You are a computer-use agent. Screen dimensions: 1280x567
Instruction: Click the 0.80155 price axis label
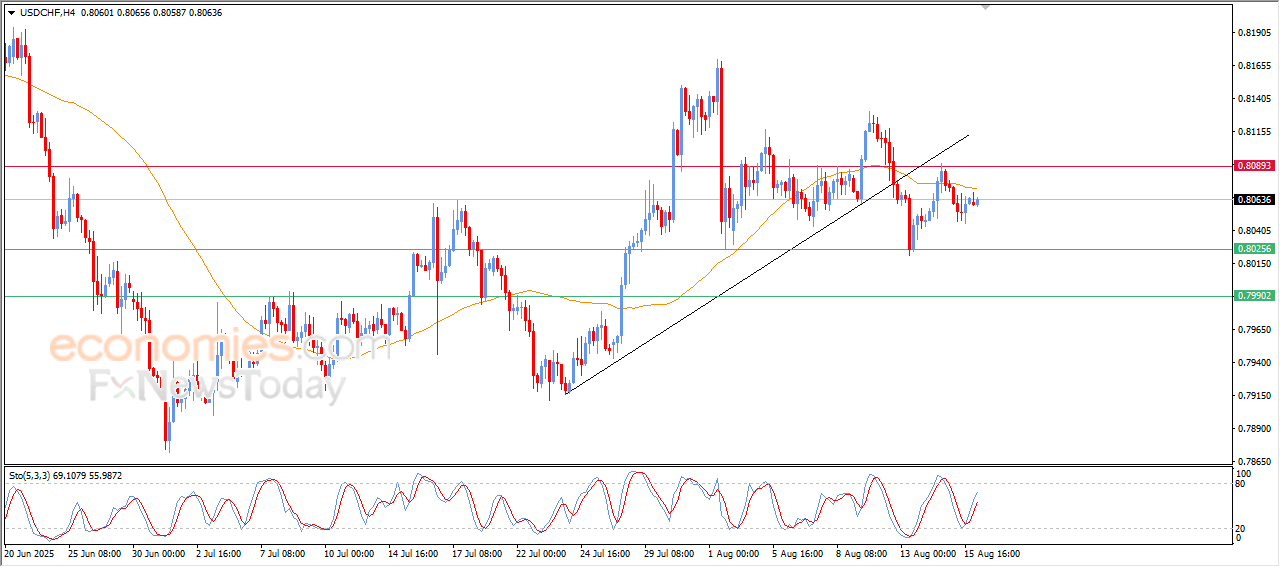pyautogui.click(x=1254, y=263)
